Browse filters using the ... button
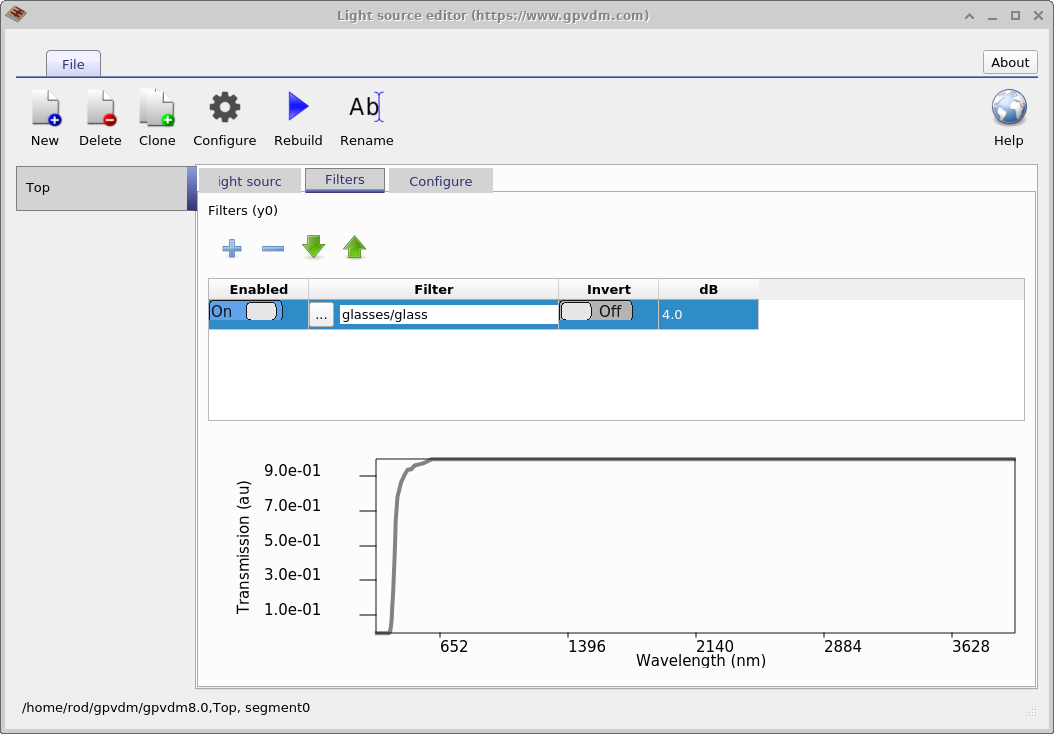Image resolution: width=1054 pixels, height=734 pixels. [x=322, y=313]
